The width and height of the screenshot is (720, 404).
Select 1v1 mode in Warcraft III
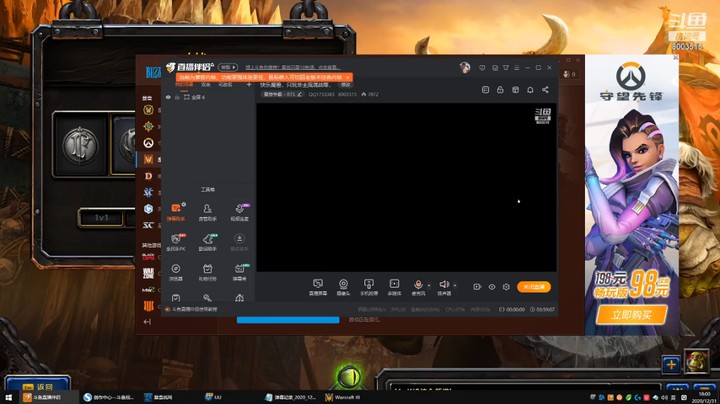pyautogui.click(x=101, y=218)
